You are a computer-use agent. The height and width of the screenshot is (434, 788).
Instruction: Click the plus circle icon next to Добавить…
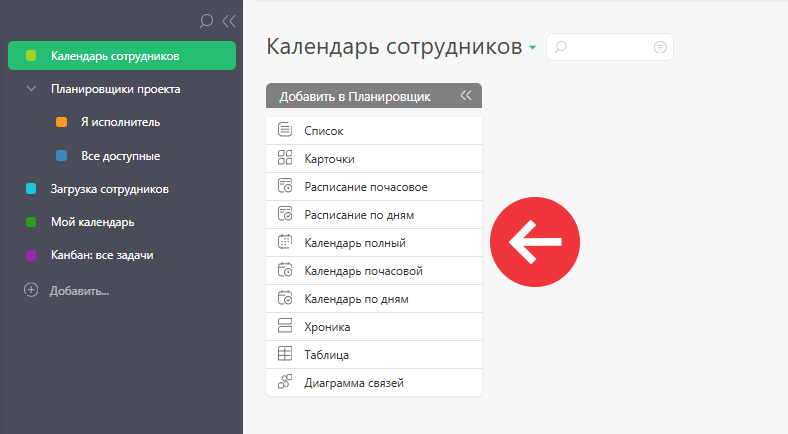click(x=31, y=290)
